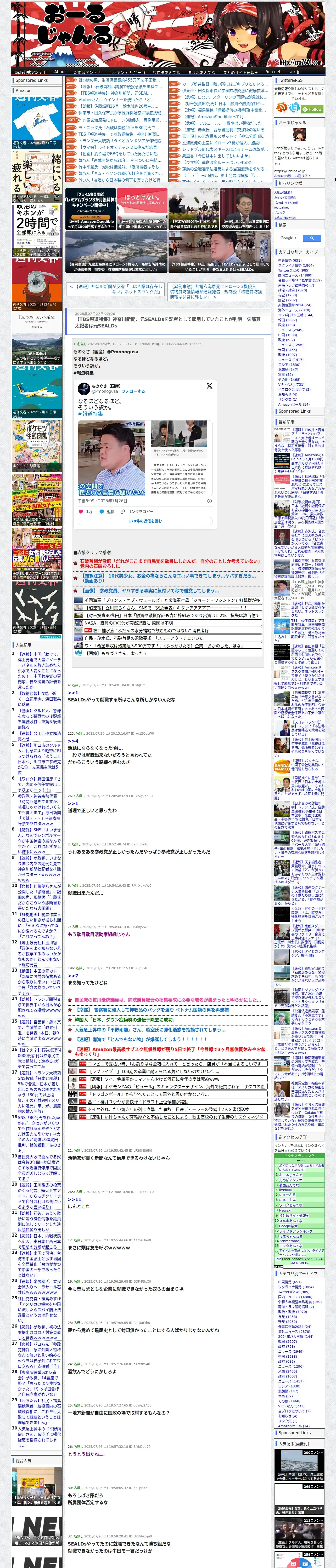Click the reply bubble icon in the tweet
The width and height of the screenshot is (336, 1568).
tap(102, 512)
